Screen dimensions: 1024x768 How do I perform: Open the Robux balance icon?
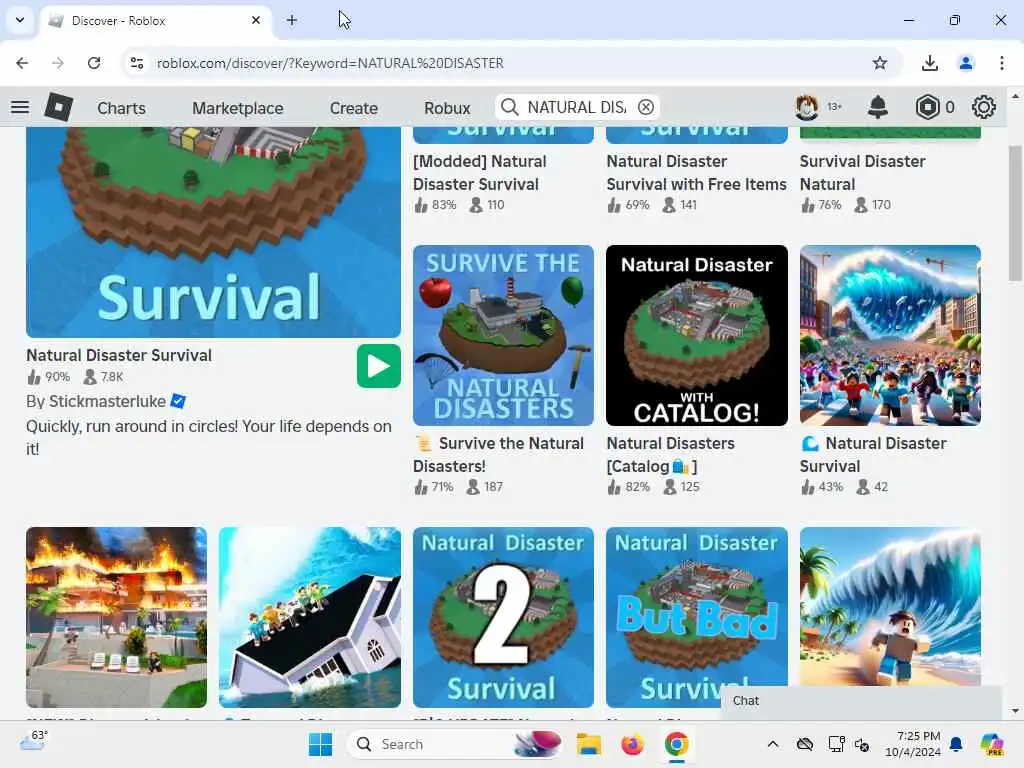tap(927, 107)
